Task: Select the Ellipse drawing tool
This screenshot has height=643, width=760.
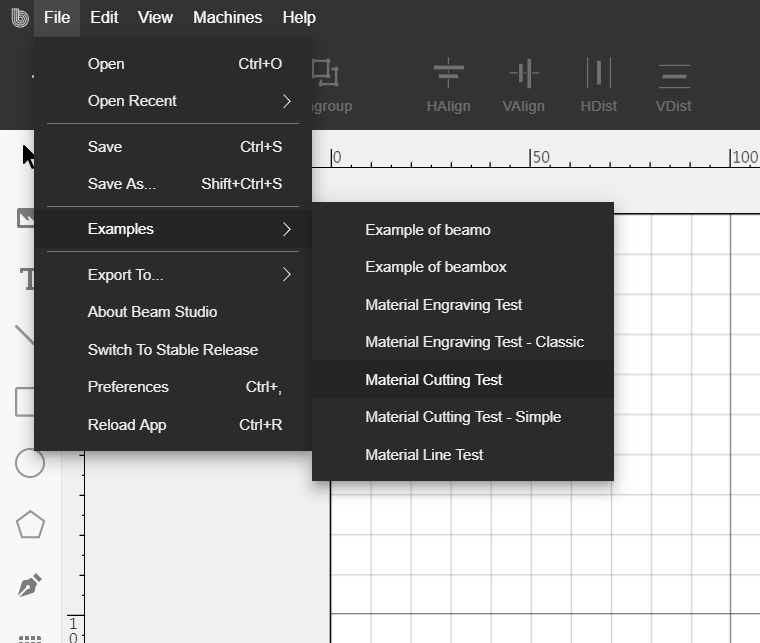Action: tap(30, 463)
